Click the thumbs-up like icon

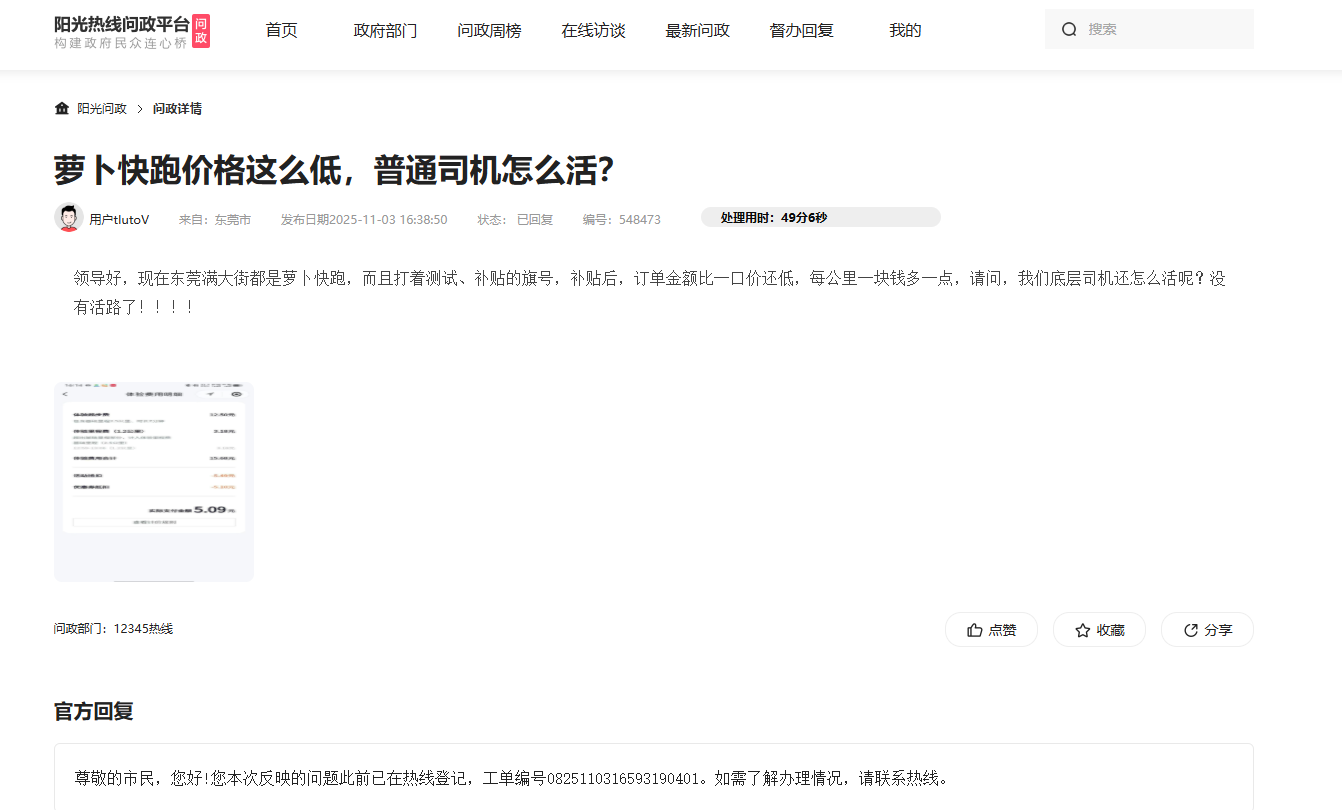(974, 630)
